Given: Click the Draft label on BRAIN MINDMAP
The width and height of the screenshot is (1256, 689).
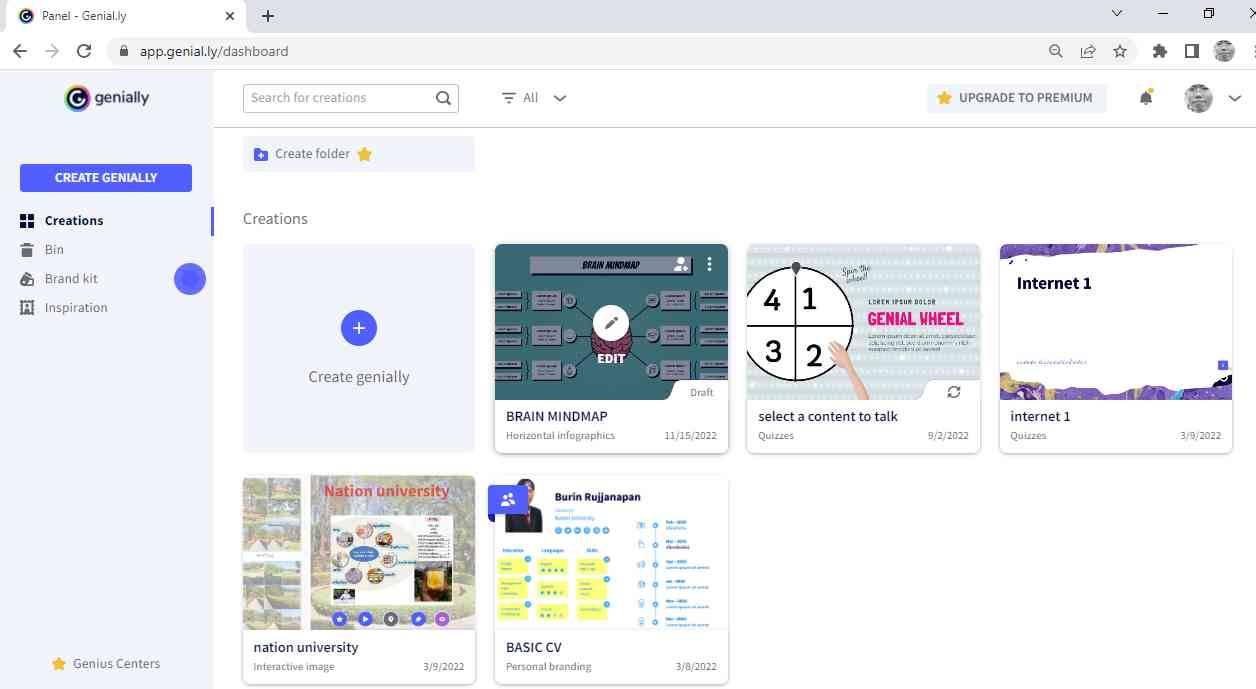Looking at the screenshot, I should (x=702, y=392).
